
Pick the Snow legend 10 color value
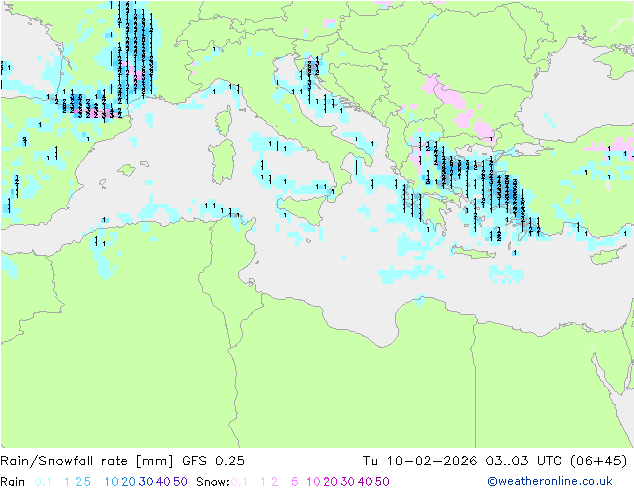[x=313, y=482]
